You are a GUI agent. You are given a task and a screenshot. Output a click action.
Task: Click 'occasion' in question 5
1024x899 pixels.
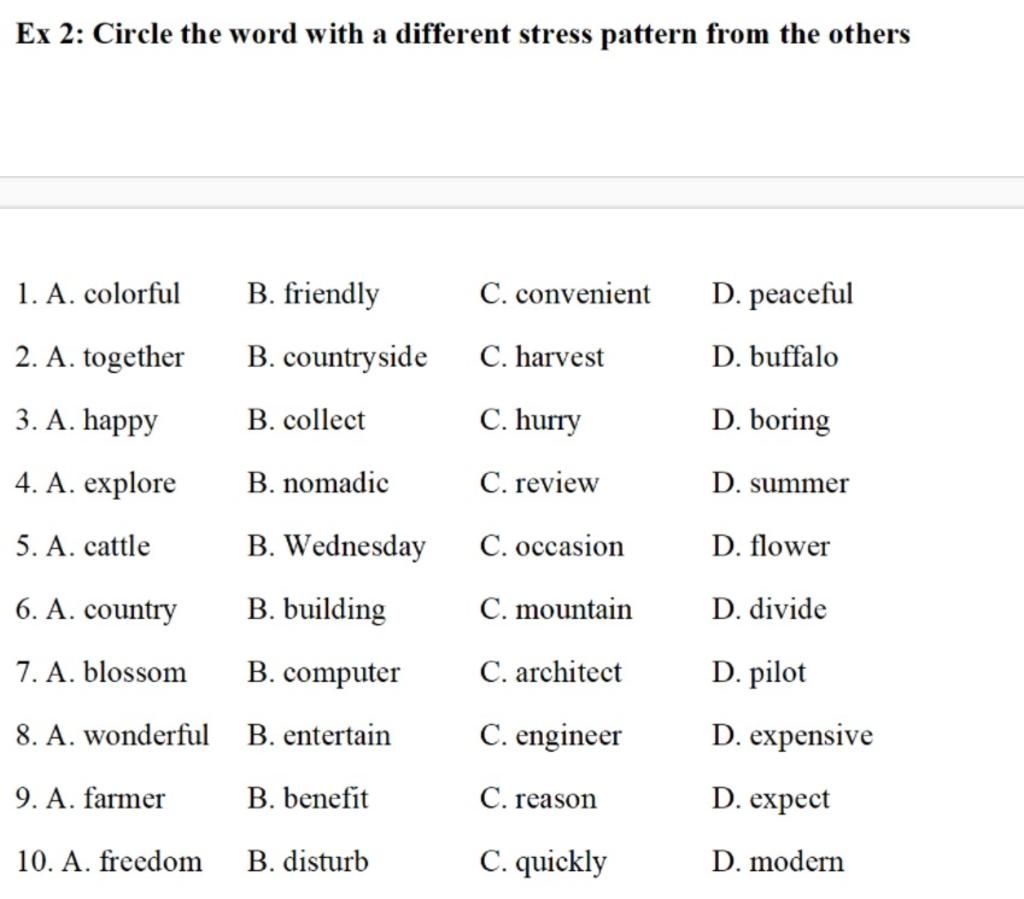click(569, 546)
